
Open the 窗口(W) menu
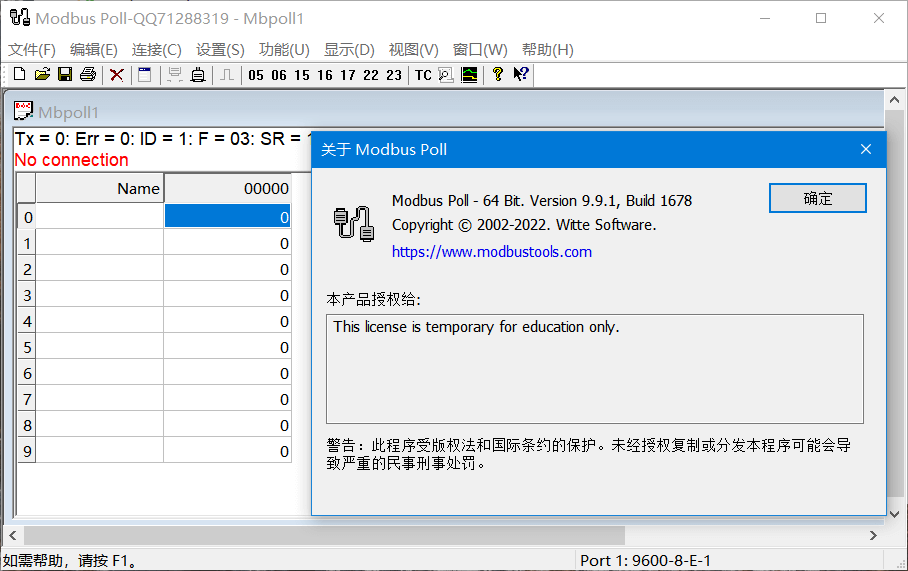pyautogui.click(x=480, y=50)
